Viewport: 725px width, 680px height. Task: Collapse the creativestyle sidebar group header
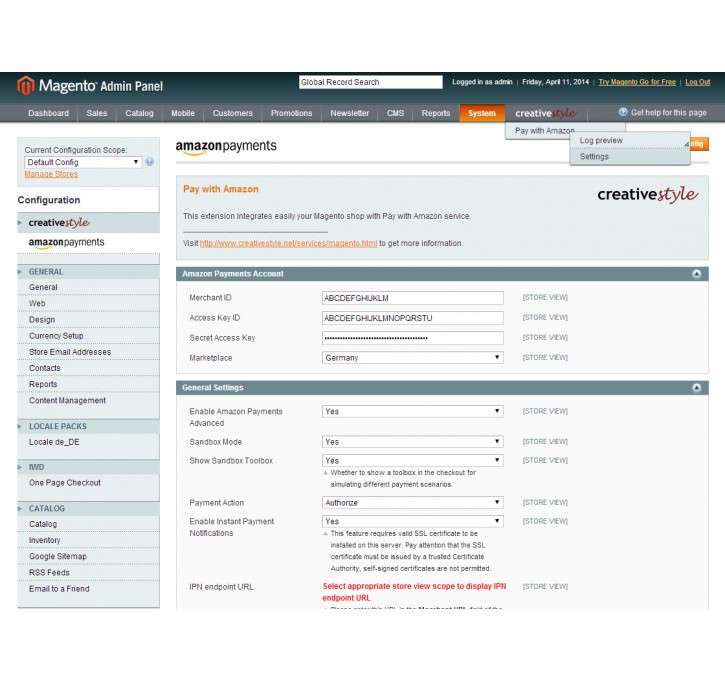tap(88, 223)
